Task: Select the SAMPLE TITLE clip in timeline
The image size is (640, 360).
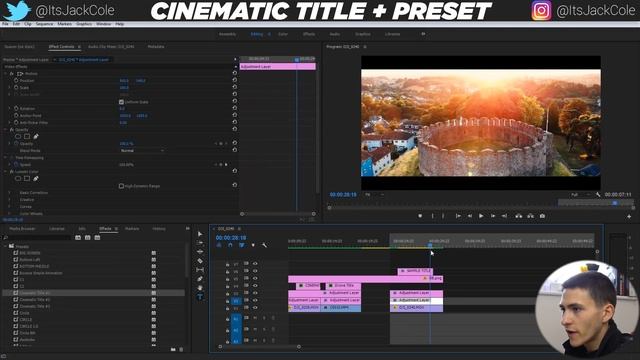Action: [415, 271]
